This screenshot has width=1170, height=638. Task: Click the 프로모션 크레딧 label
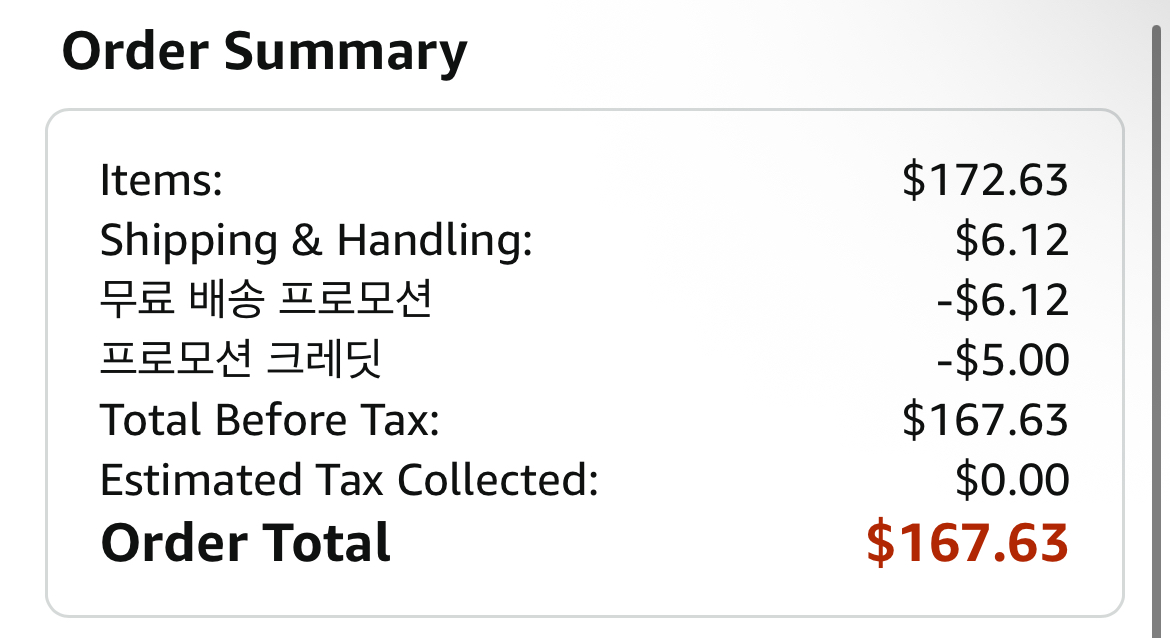click(241, 360)
